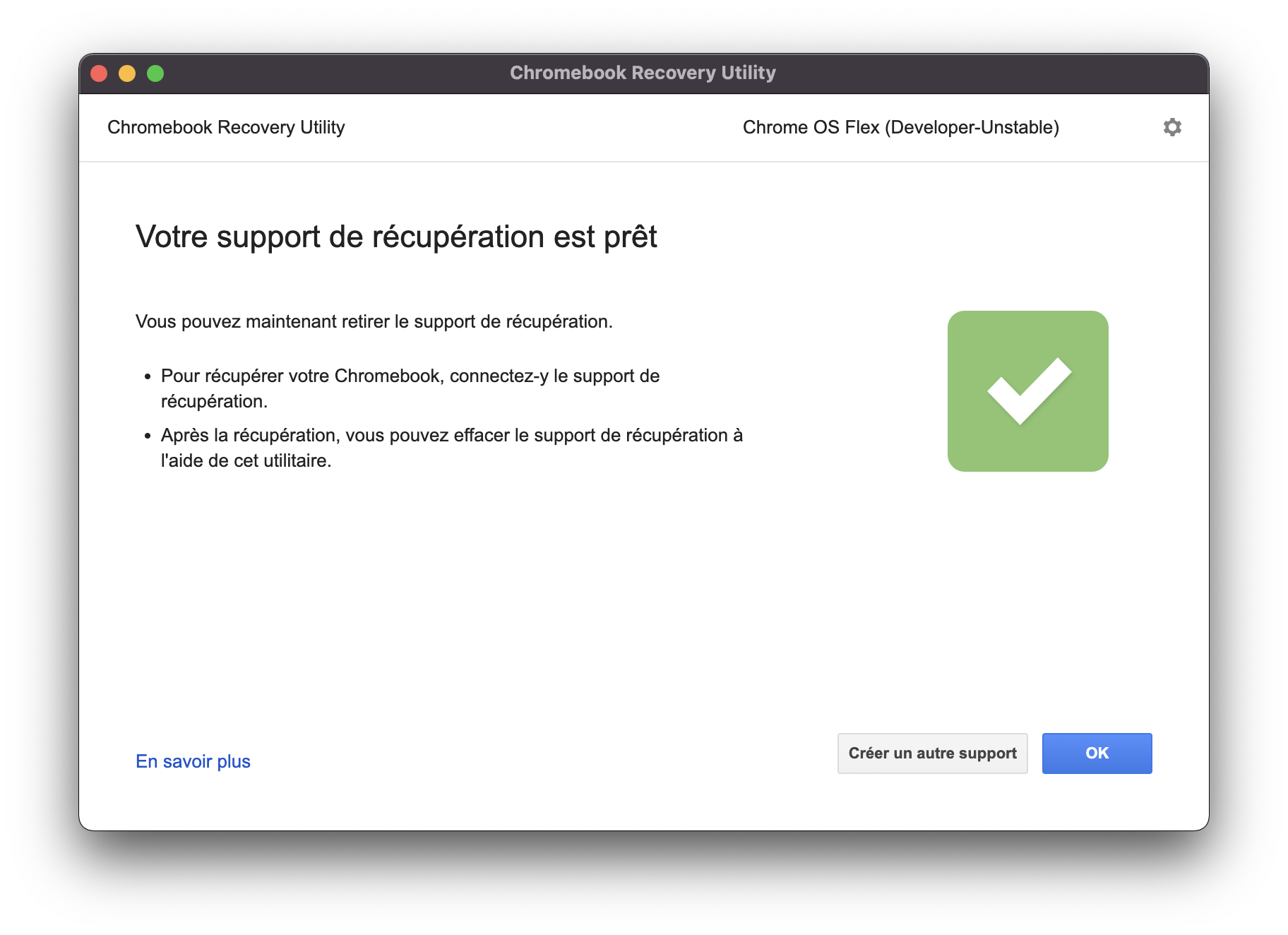Click the Créer un autre support button

tap(932, 754)
